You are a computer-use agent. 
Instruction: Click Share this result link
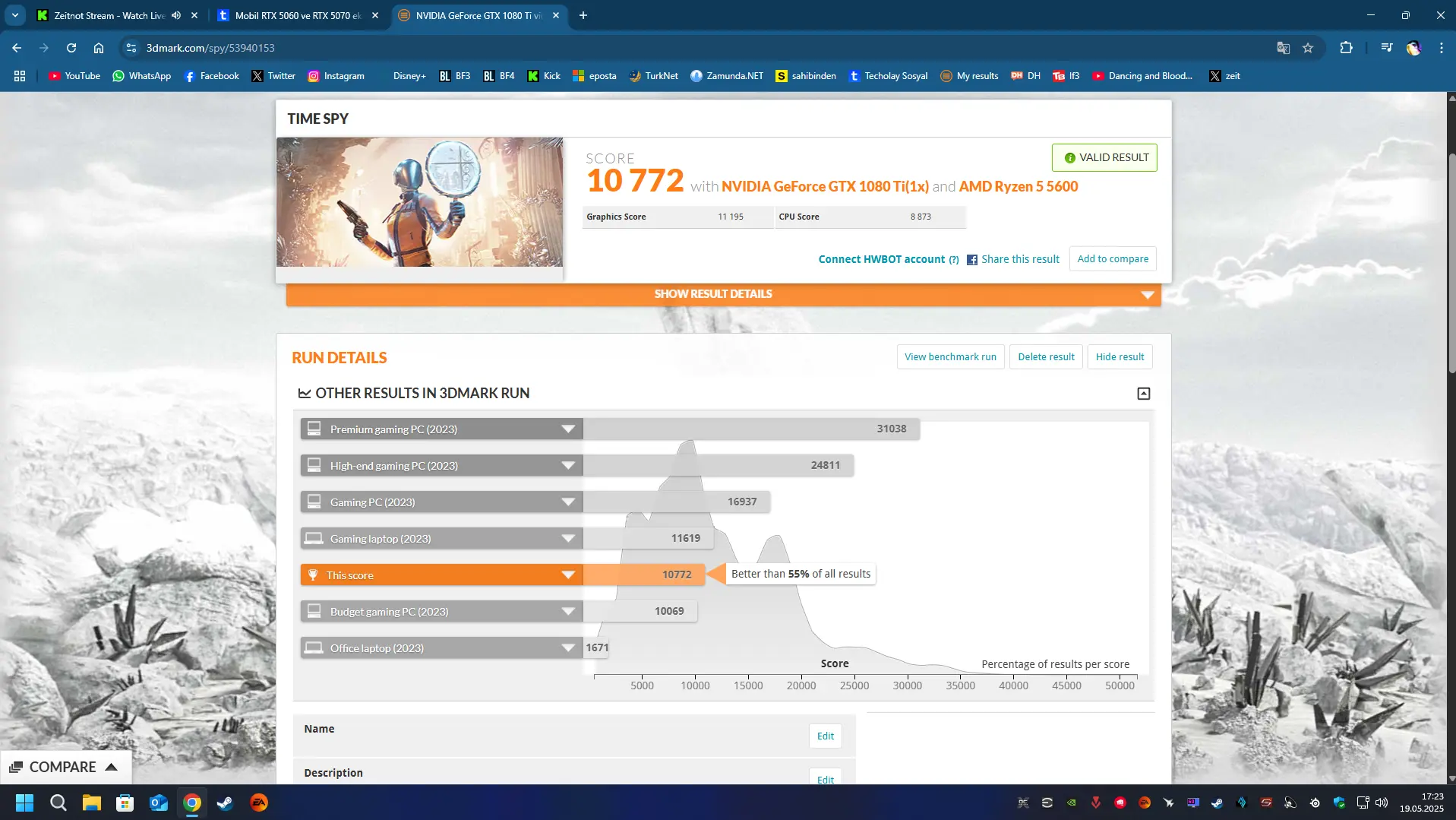tap(1013, 259)
